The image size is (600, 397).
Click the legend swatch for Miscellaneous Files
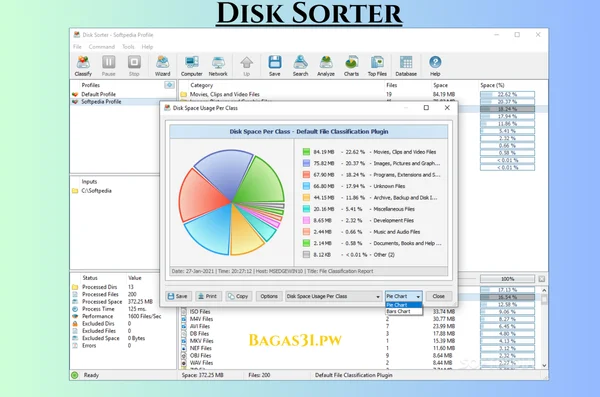(306, 209)
